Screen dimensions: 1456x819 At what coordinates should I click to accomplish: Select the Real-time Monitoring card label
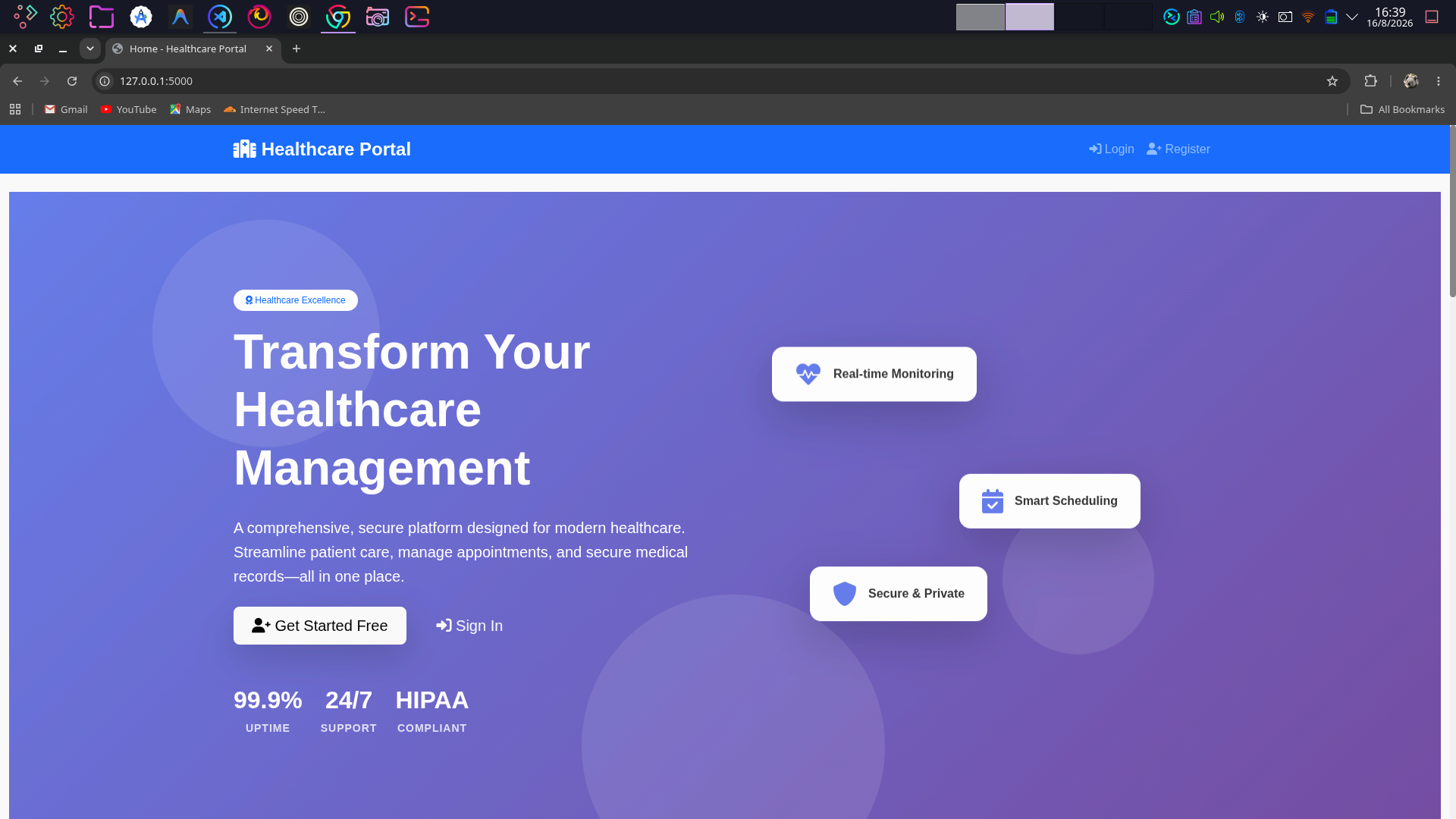pyautogui.click(x=893, y=374)
